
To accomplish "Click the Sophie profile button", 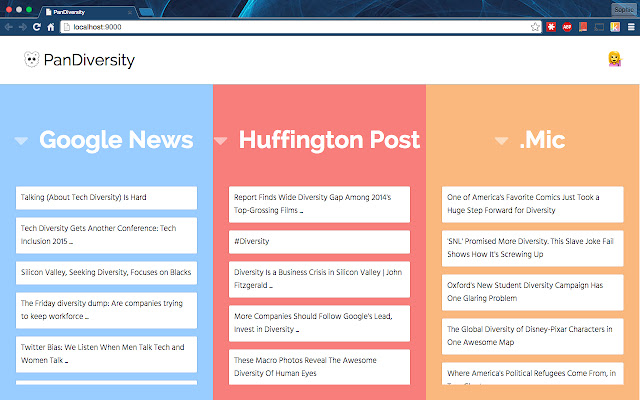I will 624,9.
